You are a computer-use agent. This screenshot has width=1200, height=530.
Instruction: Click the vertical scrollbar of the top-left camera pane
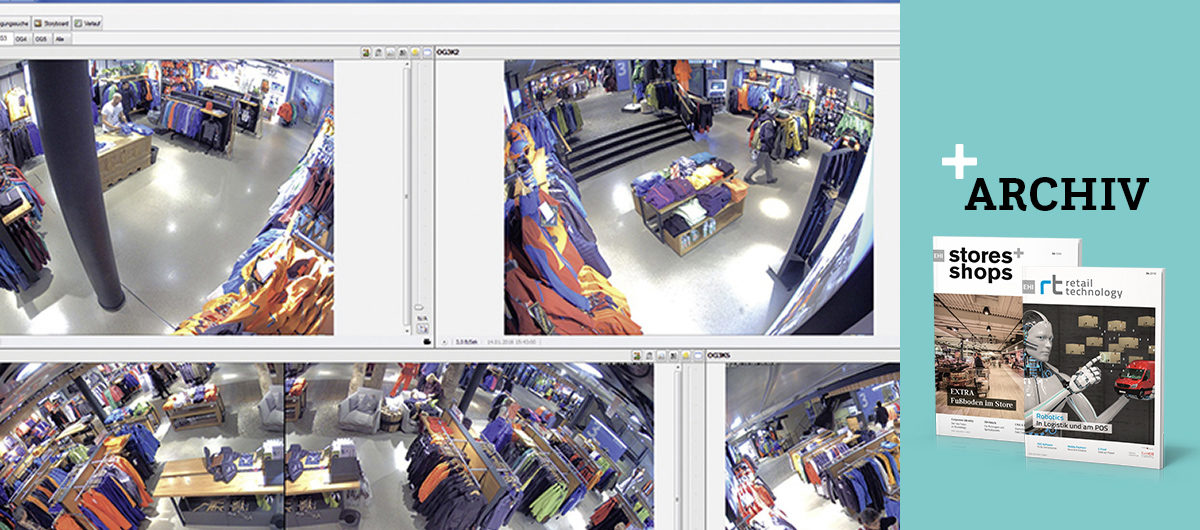click(407, 195)
